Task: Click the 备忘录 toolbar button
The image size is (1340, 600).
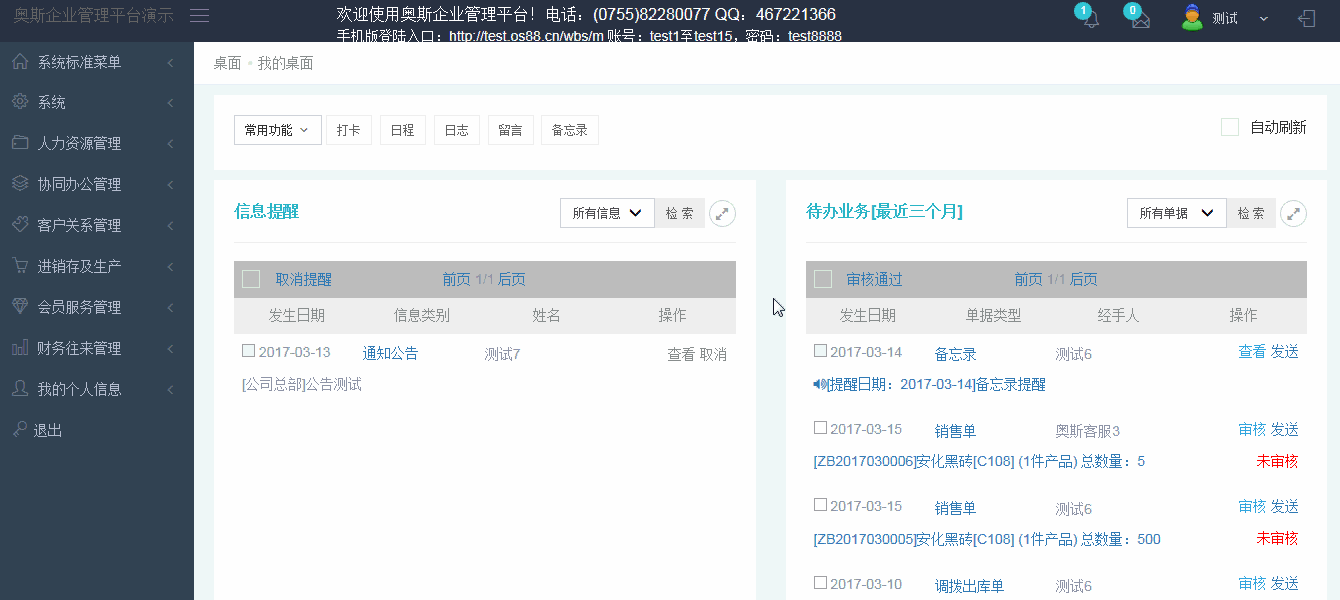Action: (570, 130)
